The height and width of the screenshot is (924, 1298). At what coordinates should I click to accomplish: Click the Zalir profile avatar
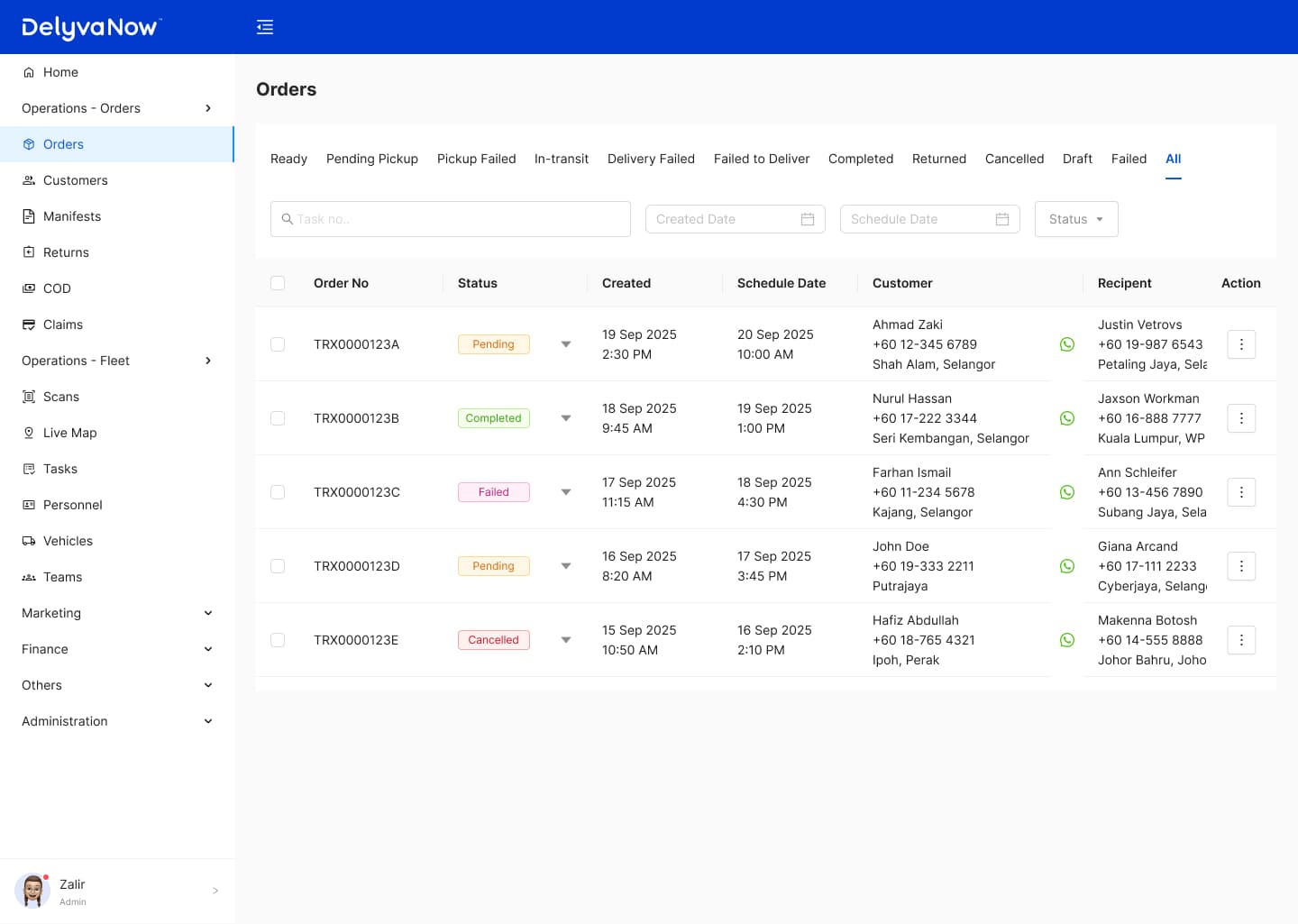tap(32, 891)
